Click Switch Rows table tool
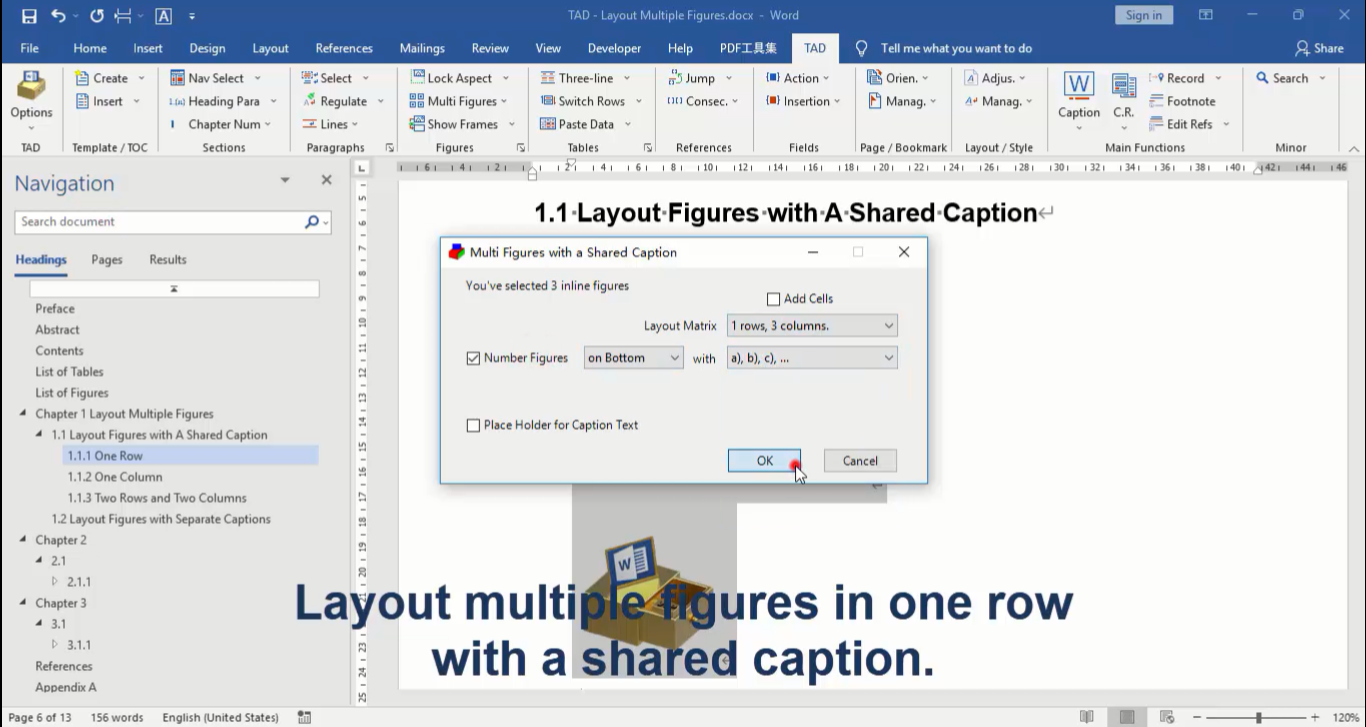1366x727 pixels. click(590, 101)
